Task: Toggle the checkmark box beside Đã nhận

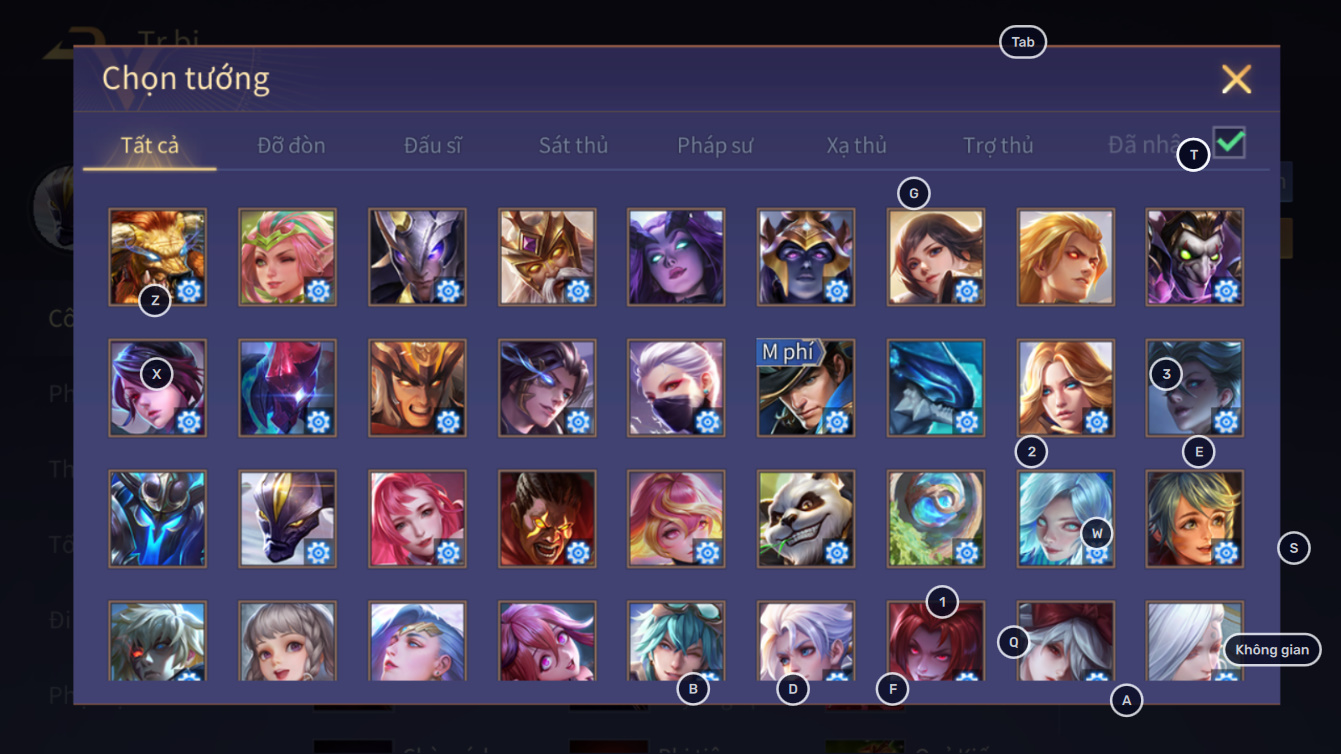Action: 1229,143
